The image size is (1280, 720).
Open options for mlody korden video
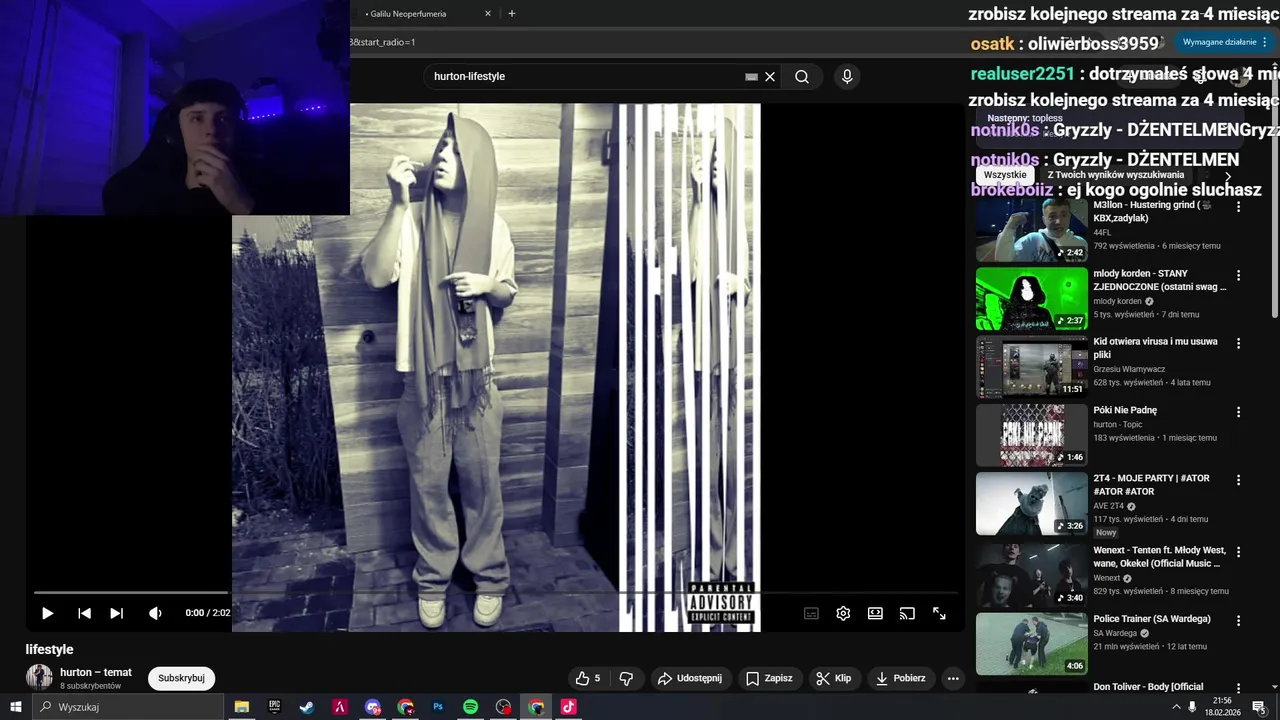pyautogui.click(x=1238, y=275)
